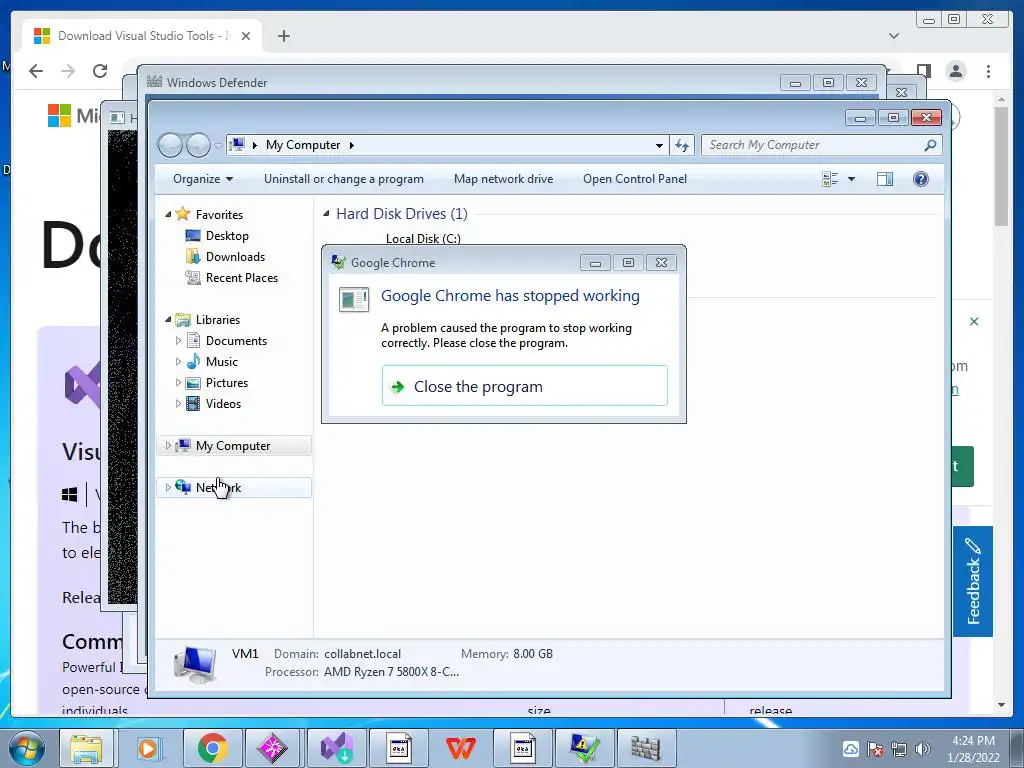The width and height of the screenshot is (1024, 768).
Task: Open the firewall brick-wall taskbar icon
Action: (646, 748)
